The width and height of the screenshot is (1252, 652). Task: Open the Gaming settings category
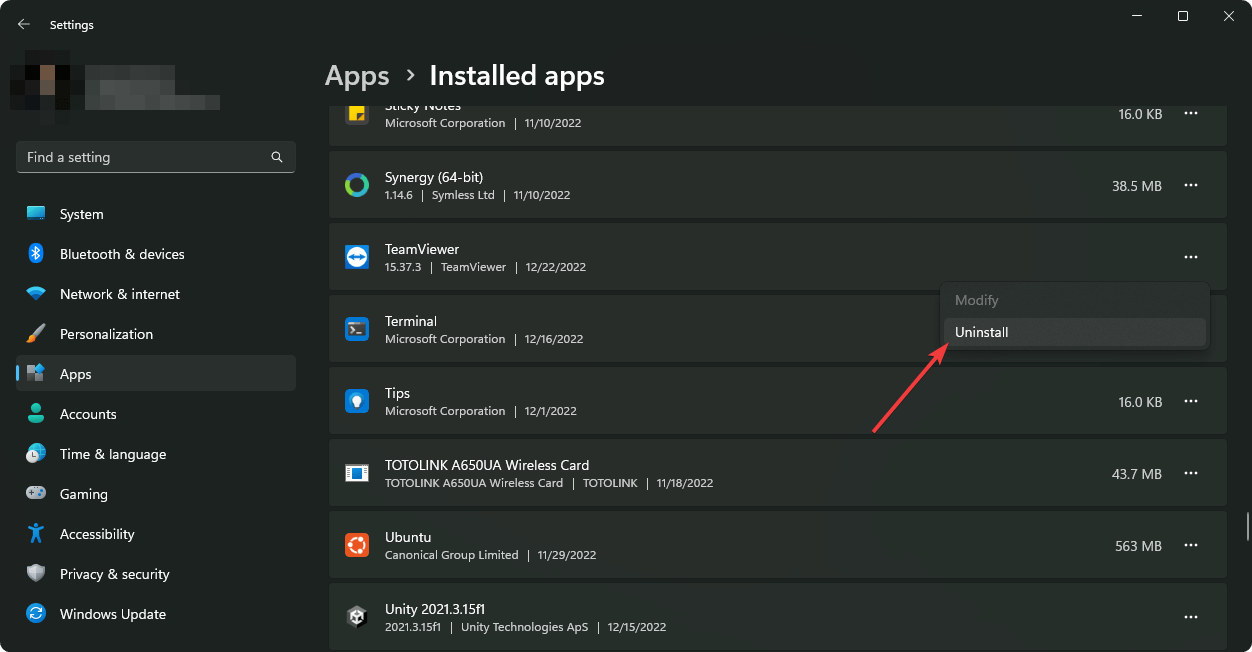(156, 494)
